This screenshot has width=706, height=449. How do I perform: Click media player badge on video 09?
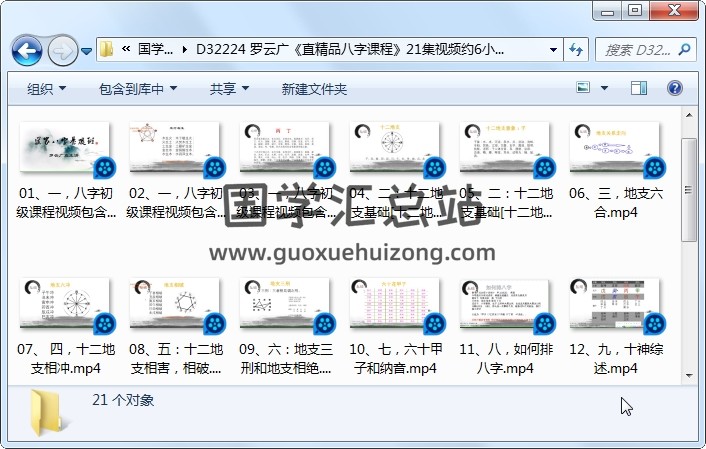pyautogui.click(x=325, y=324)
